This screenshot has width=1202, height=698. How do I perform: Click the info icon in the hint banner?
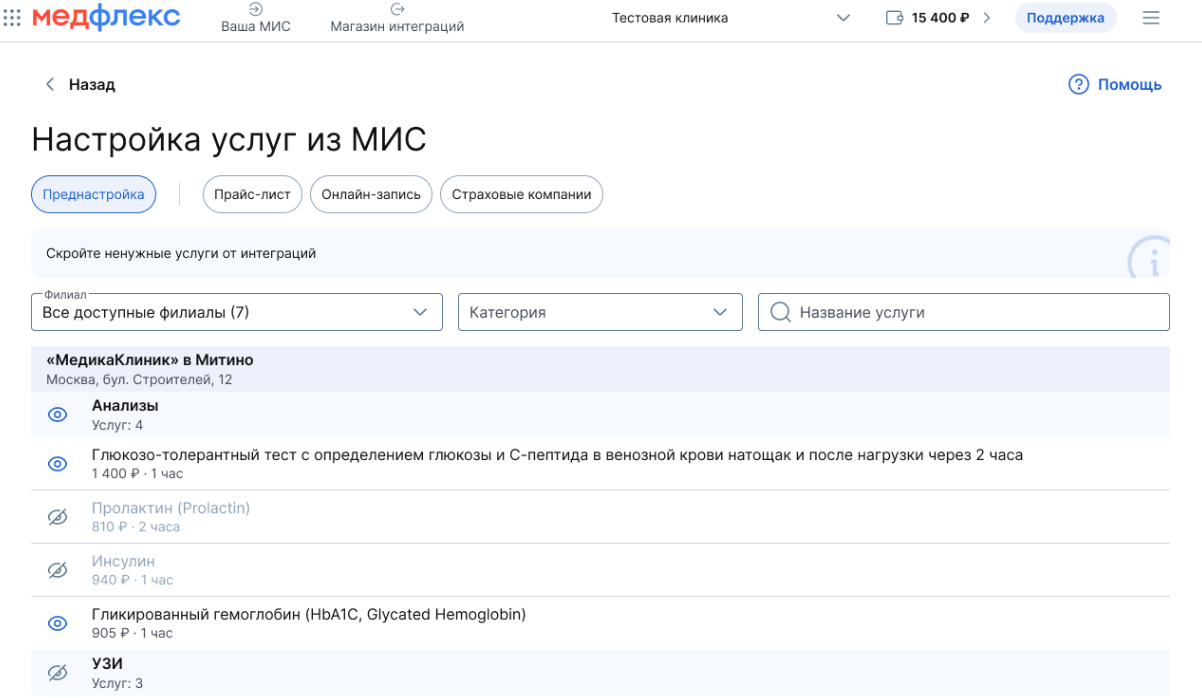(x=1150, y=259)
